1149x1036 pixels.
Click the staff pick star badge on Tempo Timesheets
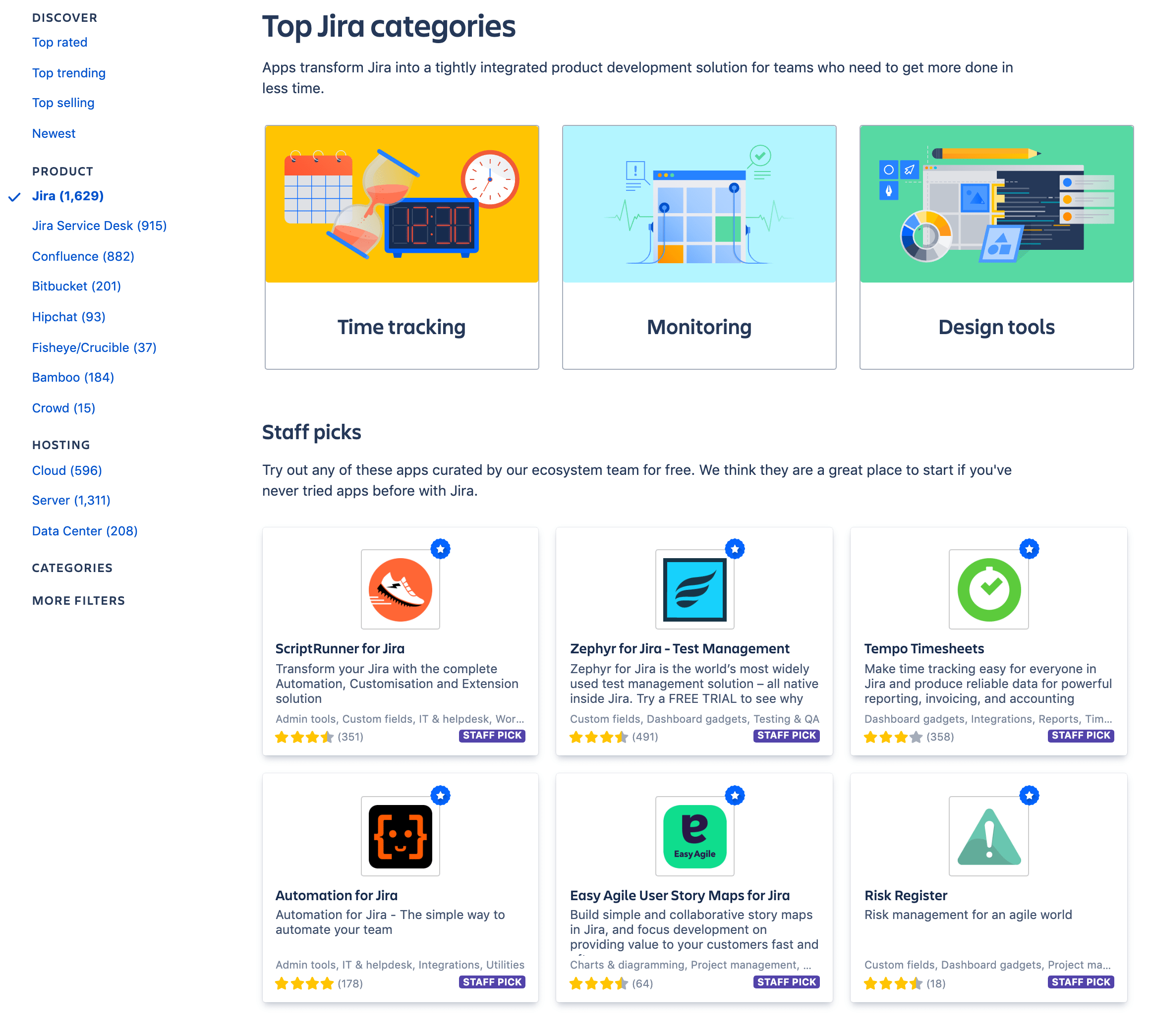[1029, 549]
